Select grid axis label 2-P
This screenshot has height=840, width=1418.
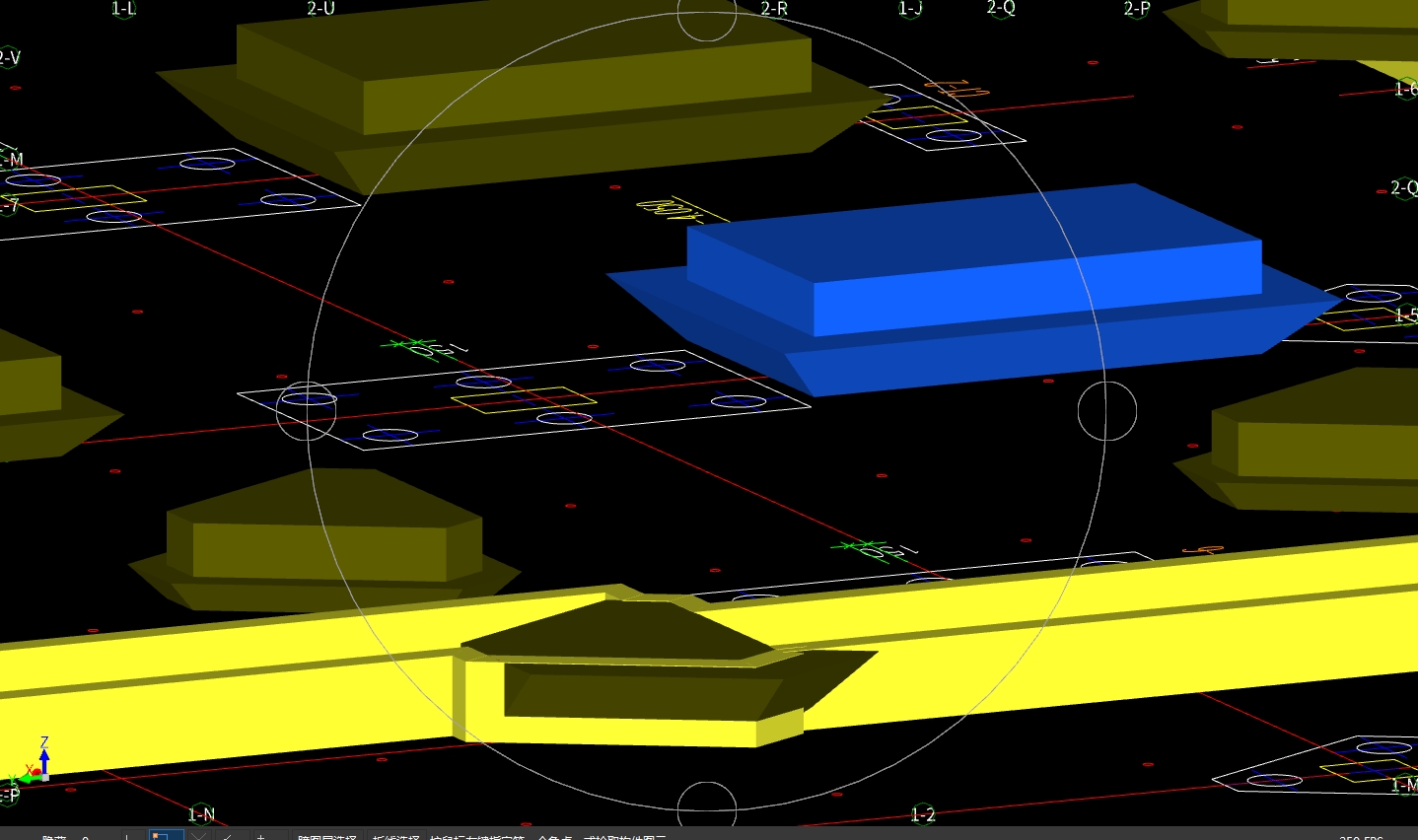pyautogui.click(x=1137, y=8)
